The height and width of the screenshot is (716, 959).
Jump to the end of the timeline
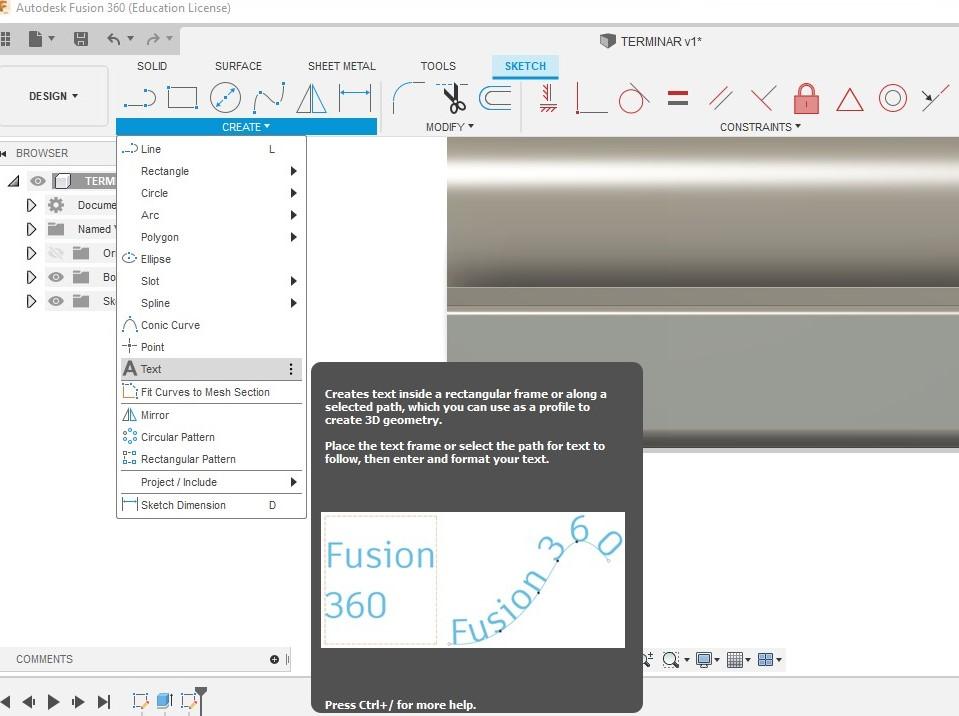click(x=104, y=701)
